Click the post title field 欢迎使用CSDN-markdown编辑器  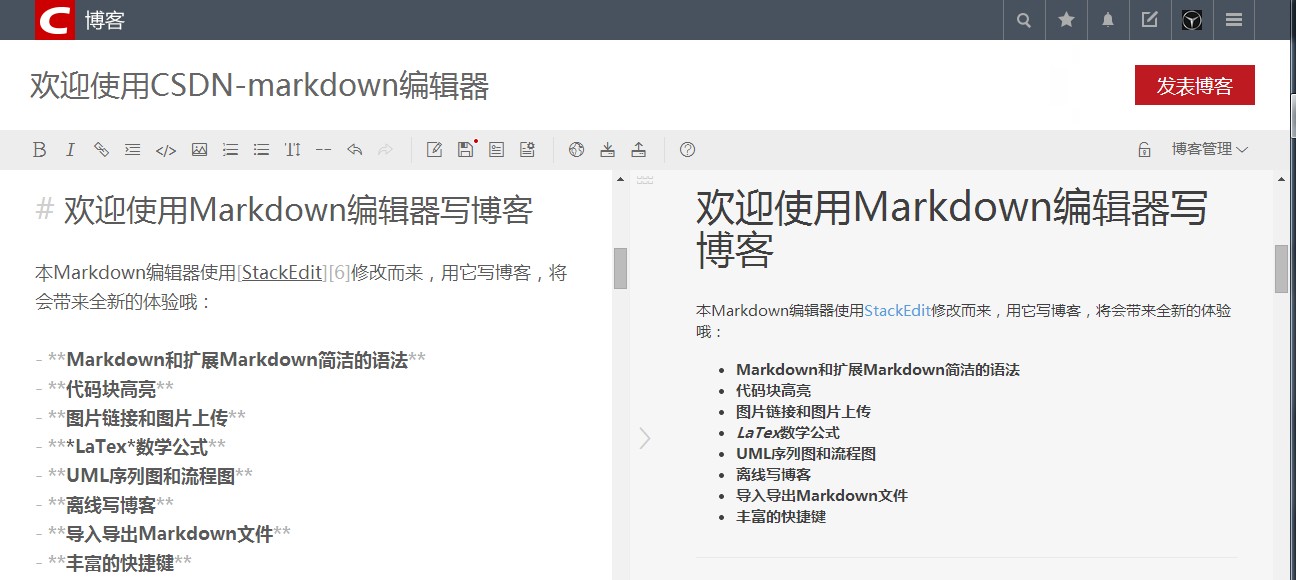(x=260, y=86)
